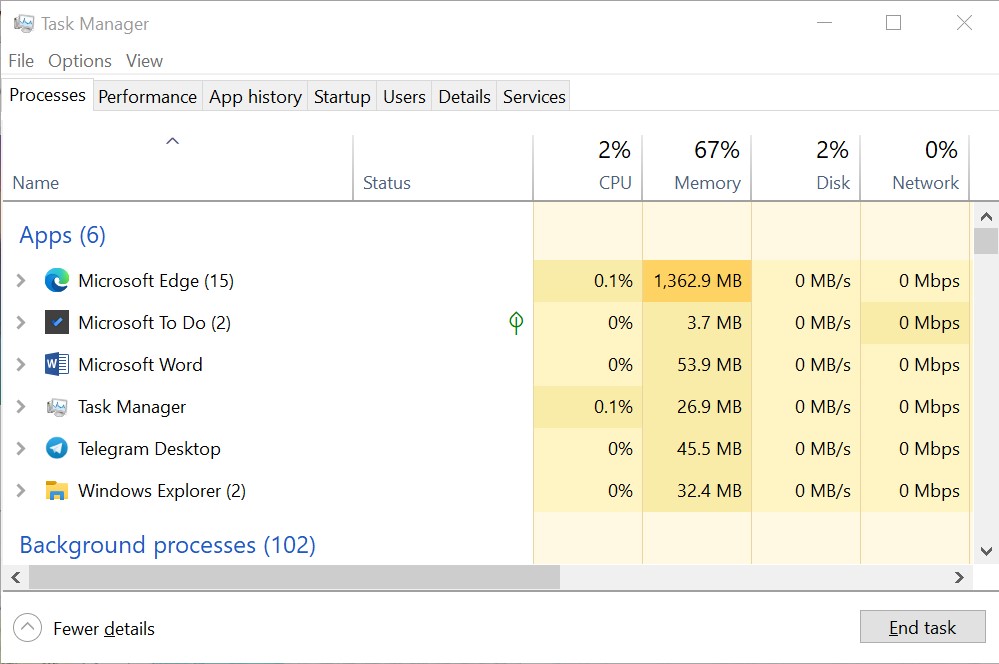Image resolution: width=999 pixels, height=664 pixels.
Task: Open the View menu
Action: tap(144, 61)
